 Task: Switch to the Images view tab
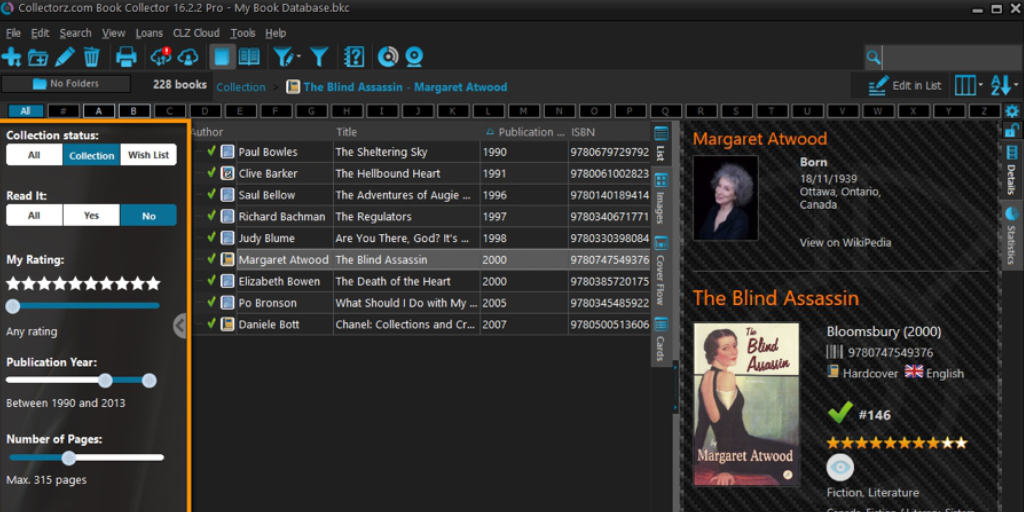pos(661,197)
